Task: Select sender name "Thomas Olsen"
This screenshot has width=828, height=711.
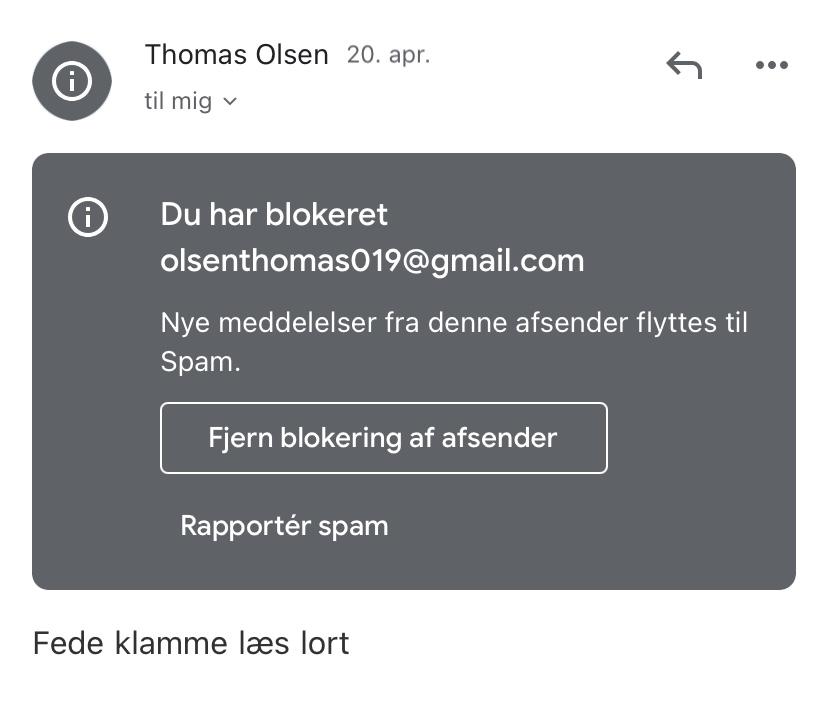Action: 236,55
